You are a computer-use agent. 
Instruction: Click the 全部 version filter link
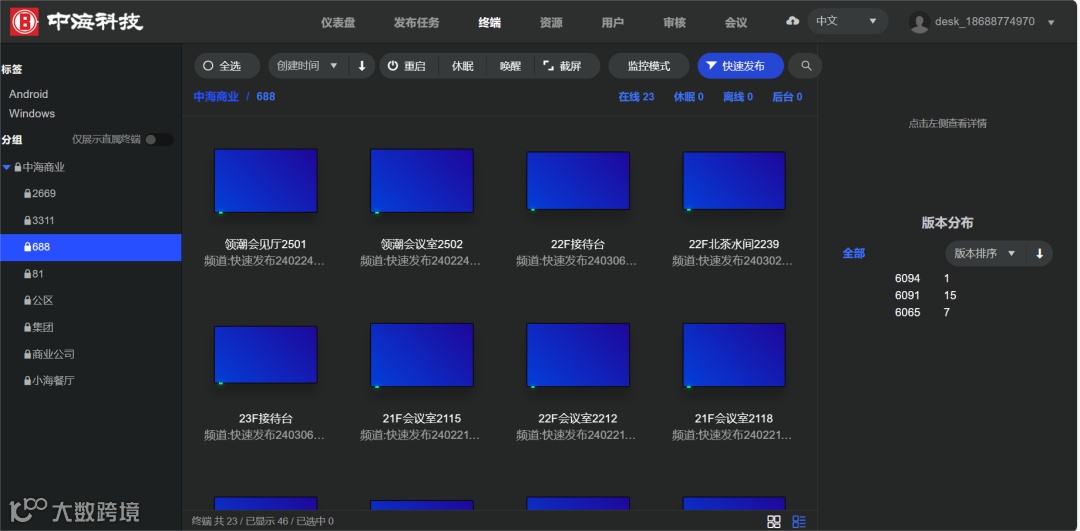point(853,253)
